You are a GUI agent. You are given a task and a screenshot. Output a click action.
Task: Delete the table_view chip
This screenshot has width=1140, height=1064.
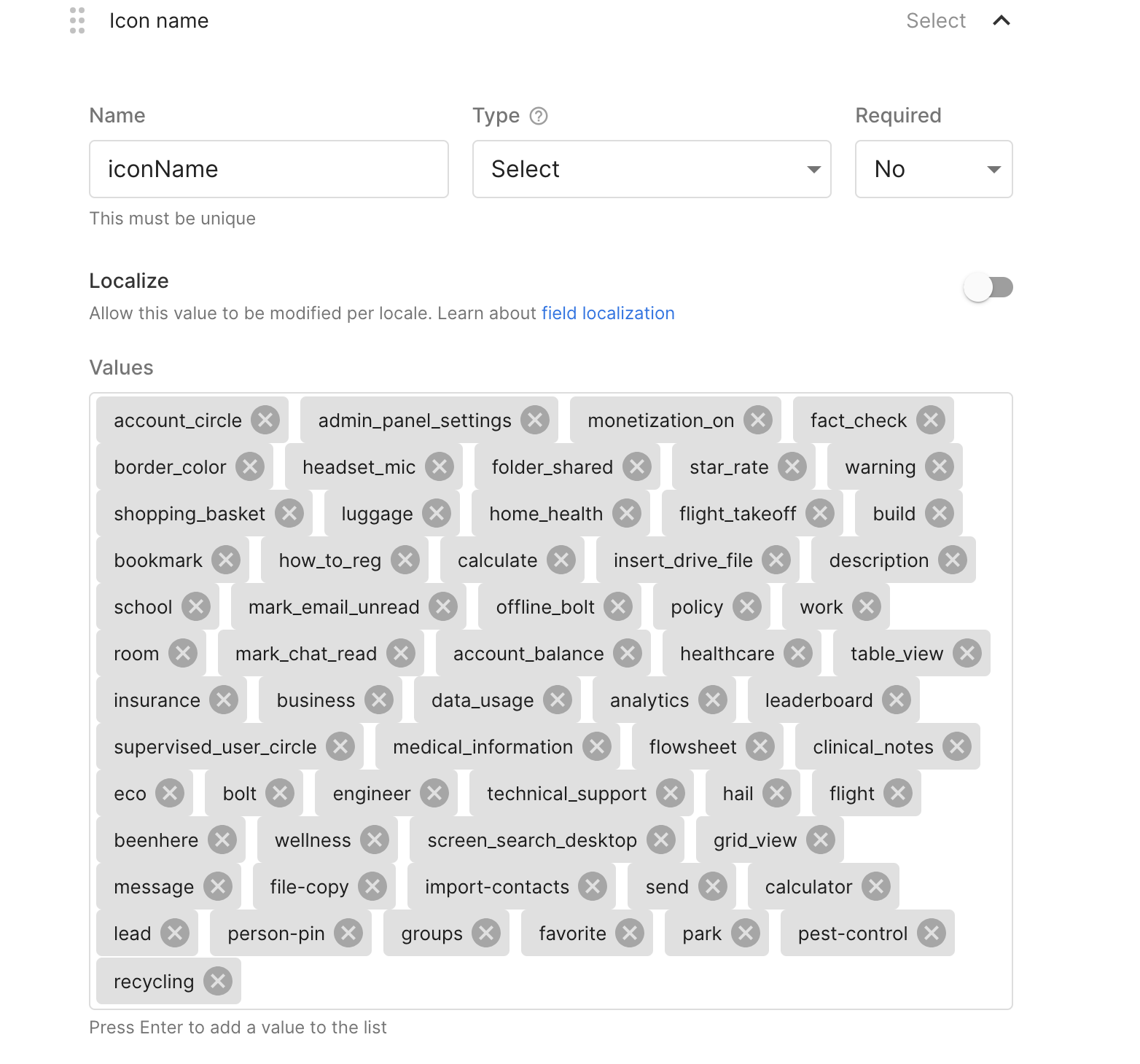(x=967, y=653)
